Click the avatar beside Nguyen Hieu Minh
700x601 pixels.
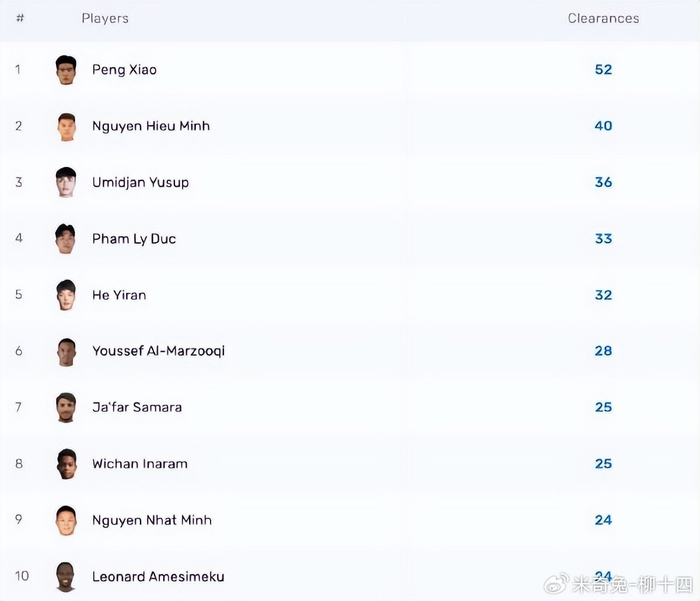tap(66, 126)
